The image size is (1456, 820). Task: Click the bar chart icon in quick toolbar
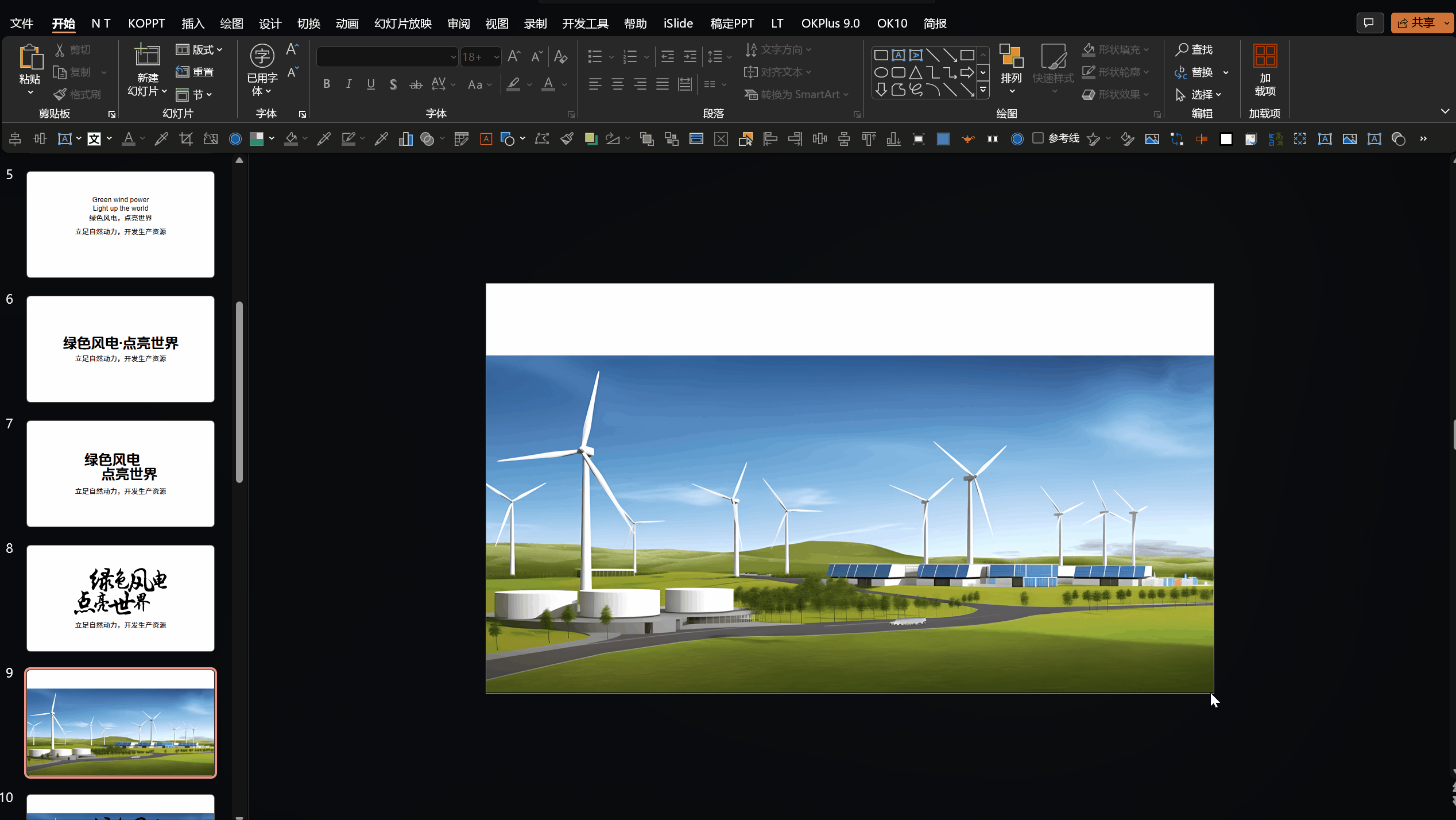coord(405,138)
